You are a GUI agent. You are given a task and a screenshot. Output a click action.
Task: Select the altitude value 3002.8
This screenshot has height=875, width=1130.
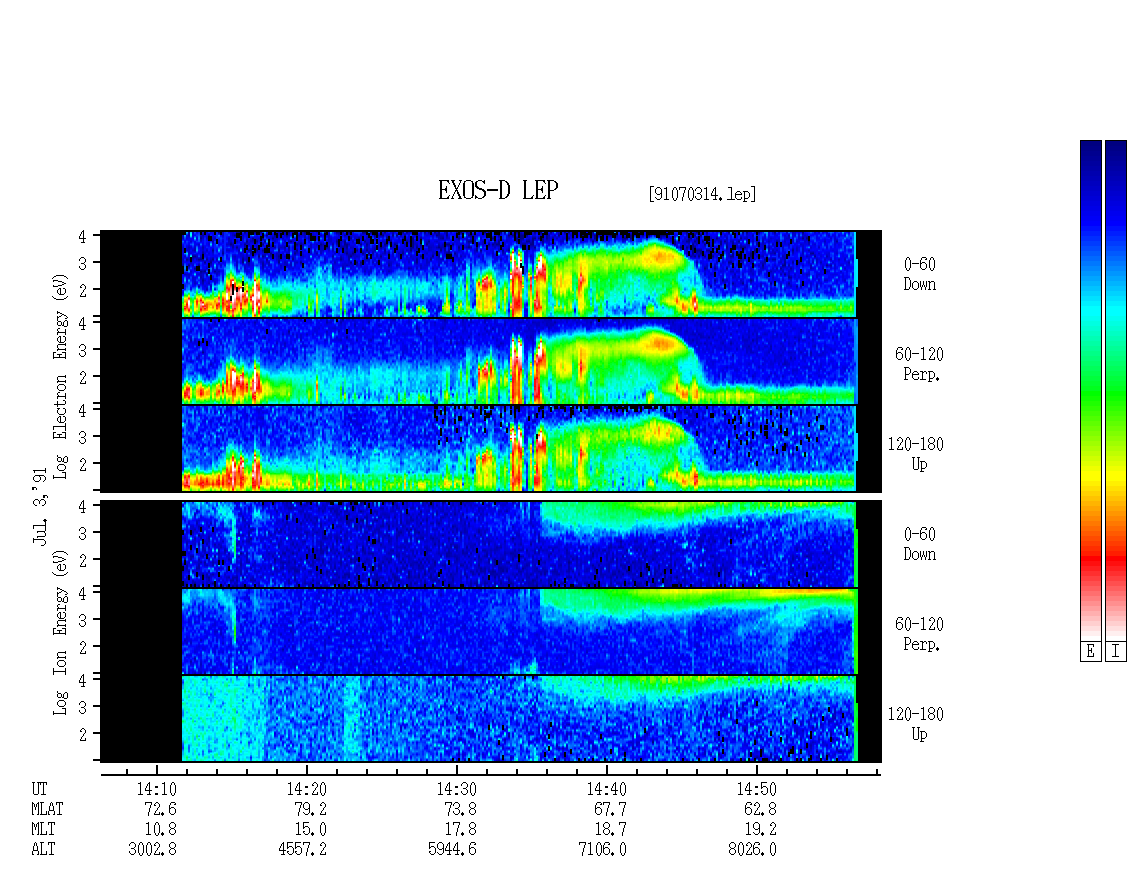[153, 850]
